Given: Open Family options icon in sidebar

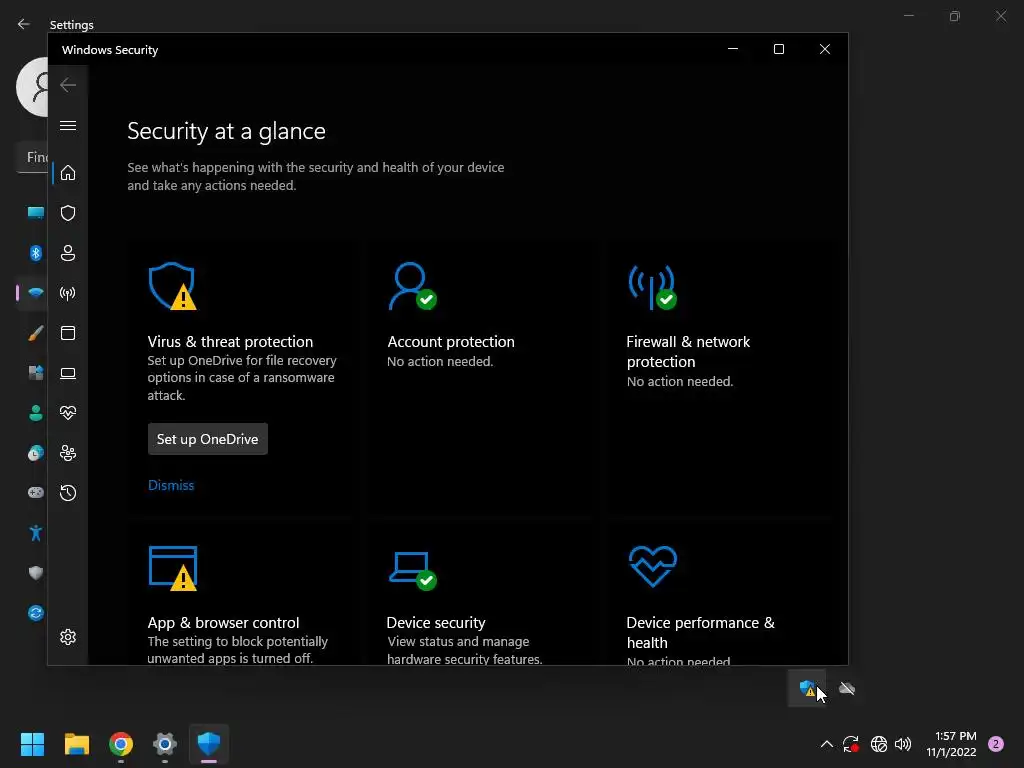Looking at the screenshot, I should tap(68, 453).
